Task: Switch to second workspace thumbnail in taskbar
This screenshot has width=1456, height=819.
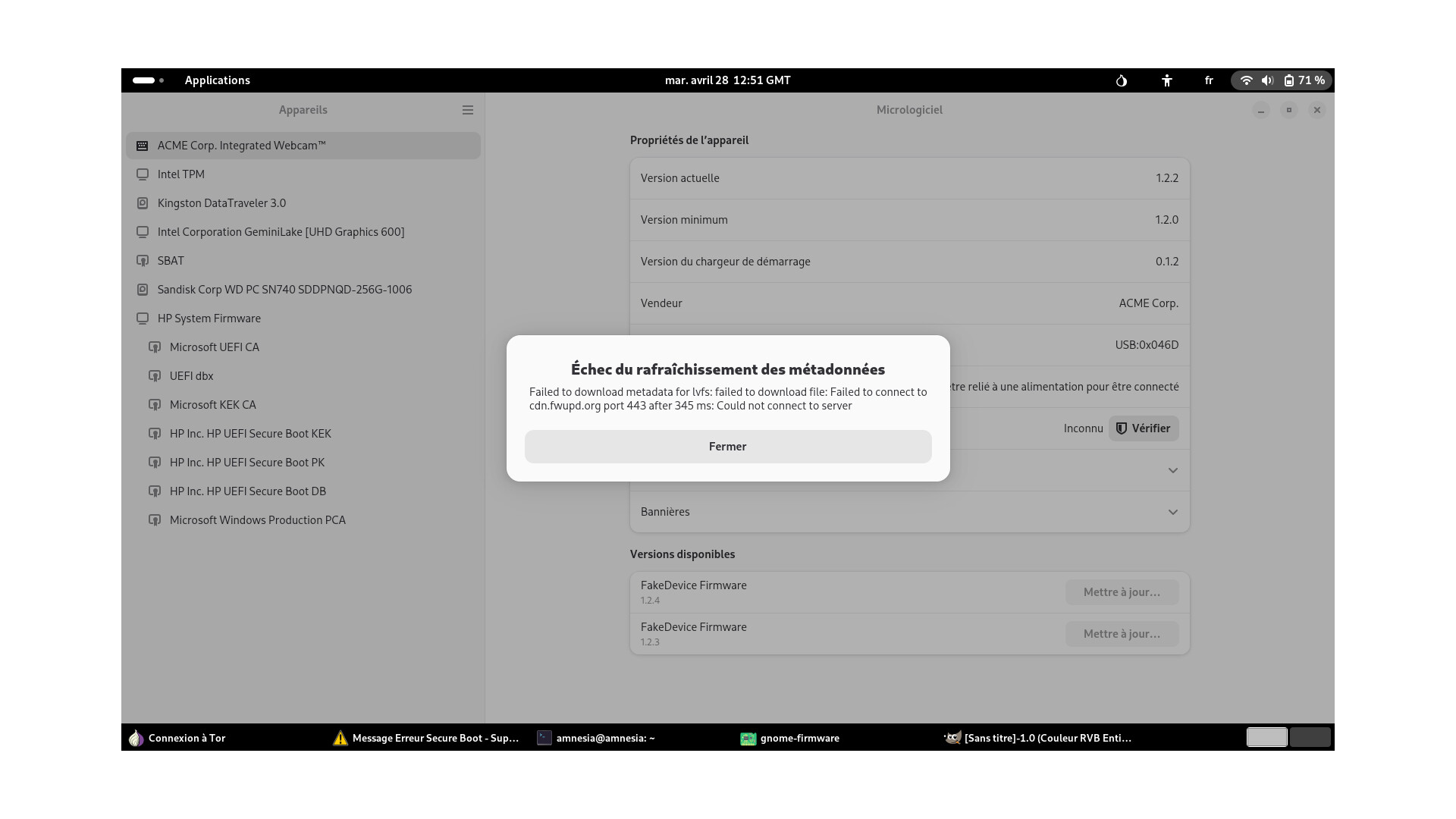Action: 1310,737
